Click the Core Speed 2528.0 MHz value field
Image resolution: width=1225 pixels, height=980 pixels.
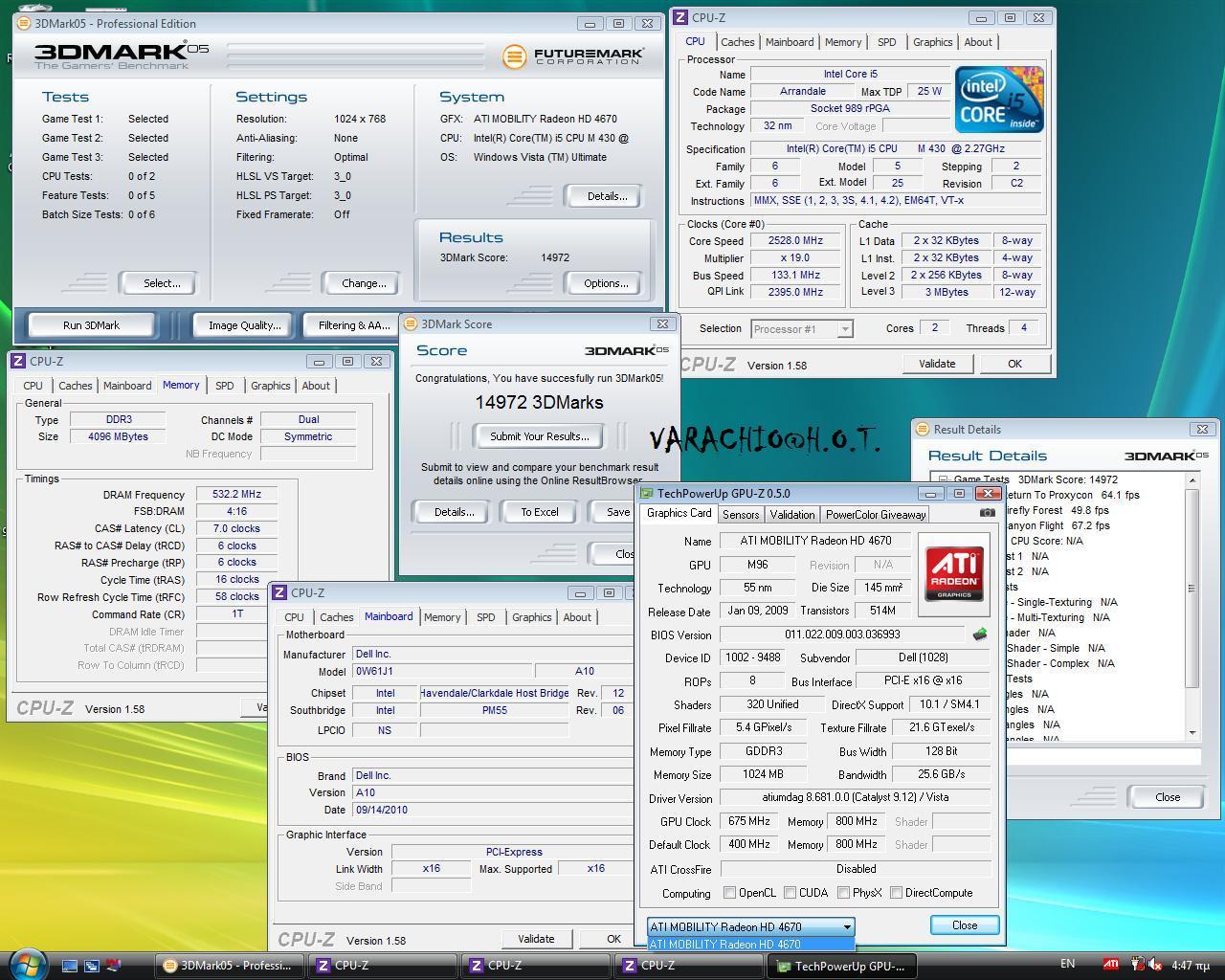794,240
